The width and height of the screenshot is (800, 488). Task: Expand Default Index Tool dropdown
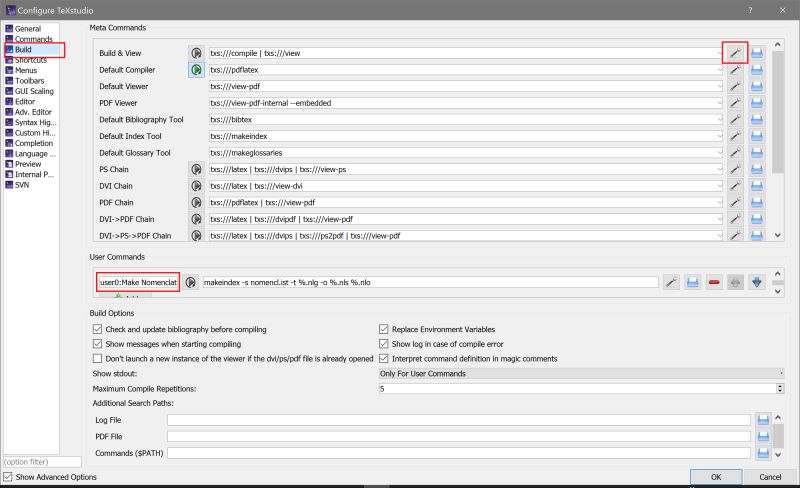pos(720,136)
